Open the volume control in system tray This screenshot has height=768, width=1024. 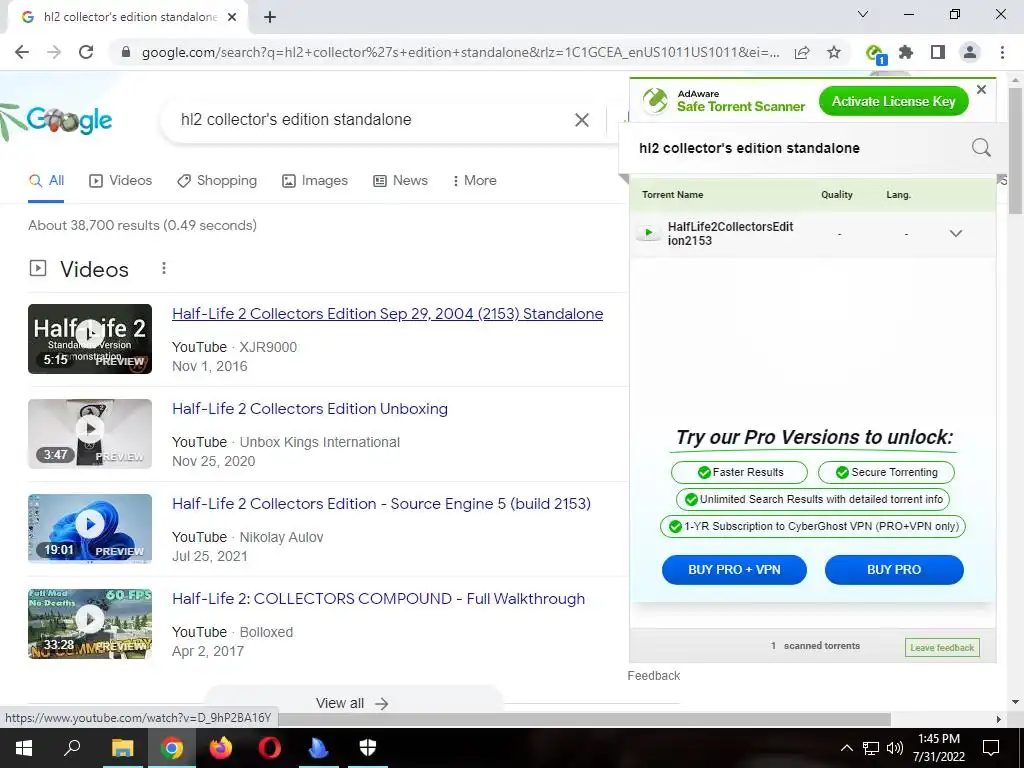pyautogui.click(x=895, y=748)
